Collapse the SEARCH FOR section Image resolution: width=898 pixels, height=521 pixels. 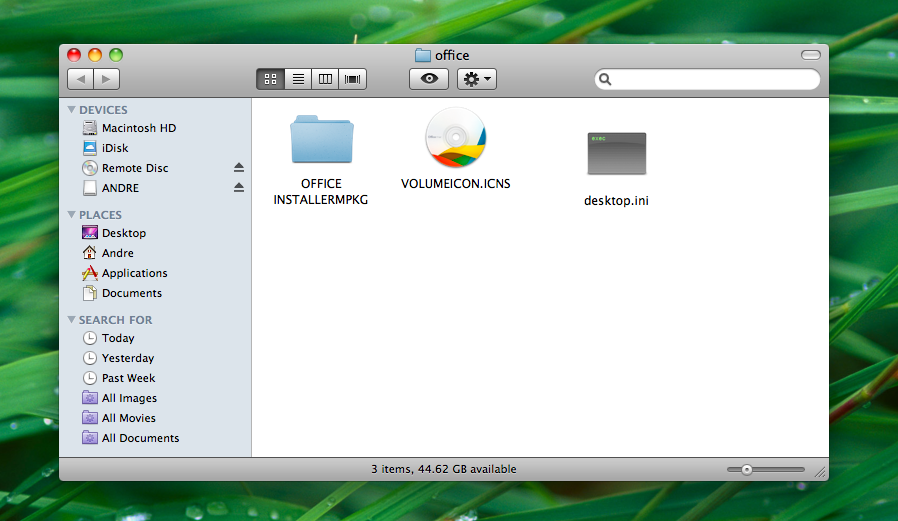[x=71, y=319]
